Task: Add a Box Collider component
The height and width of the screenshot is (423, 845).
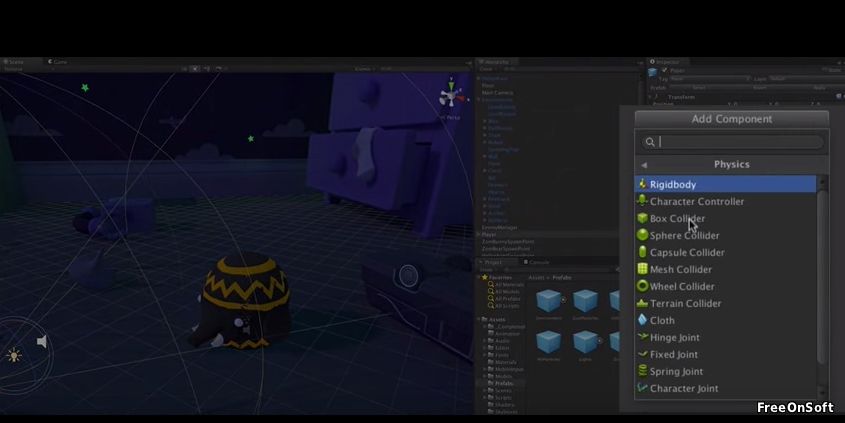Action: pos(725,218)
